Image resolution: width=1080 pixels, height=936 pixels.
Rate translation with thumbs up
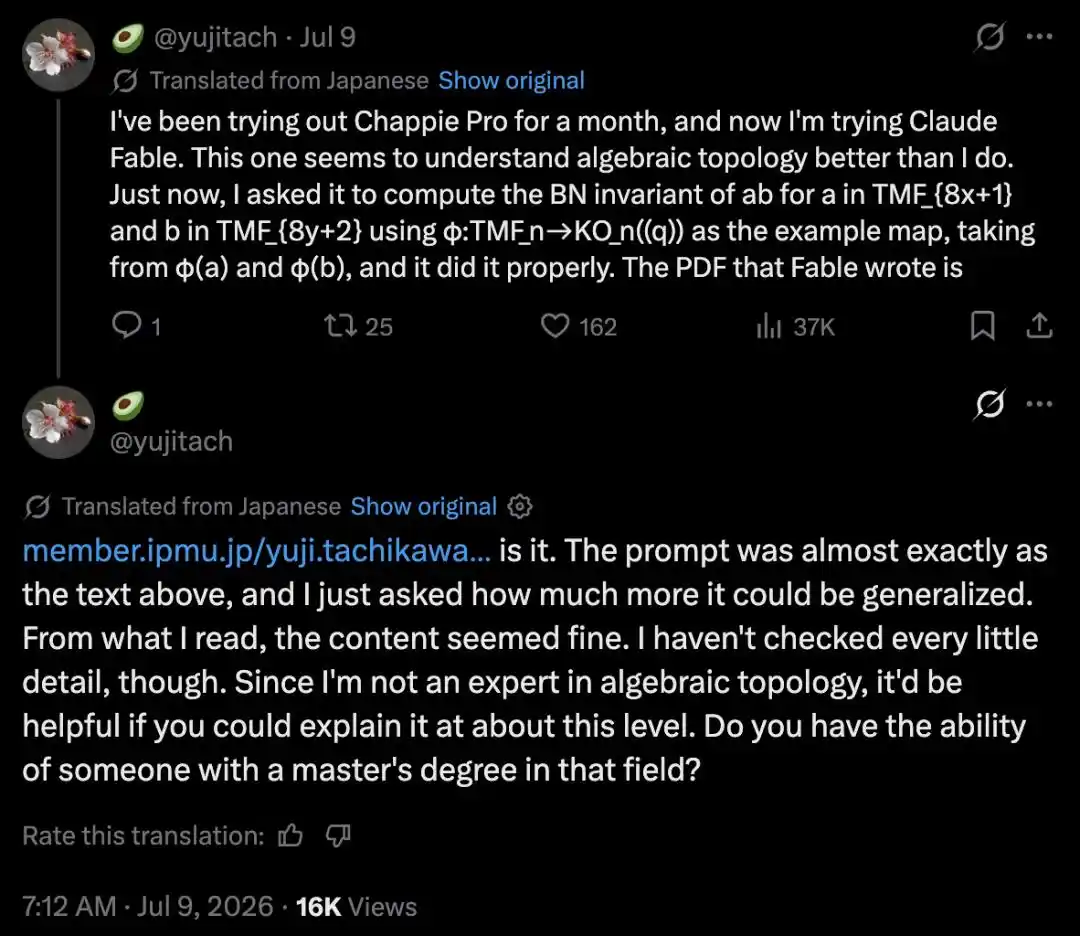click(291, 835)
